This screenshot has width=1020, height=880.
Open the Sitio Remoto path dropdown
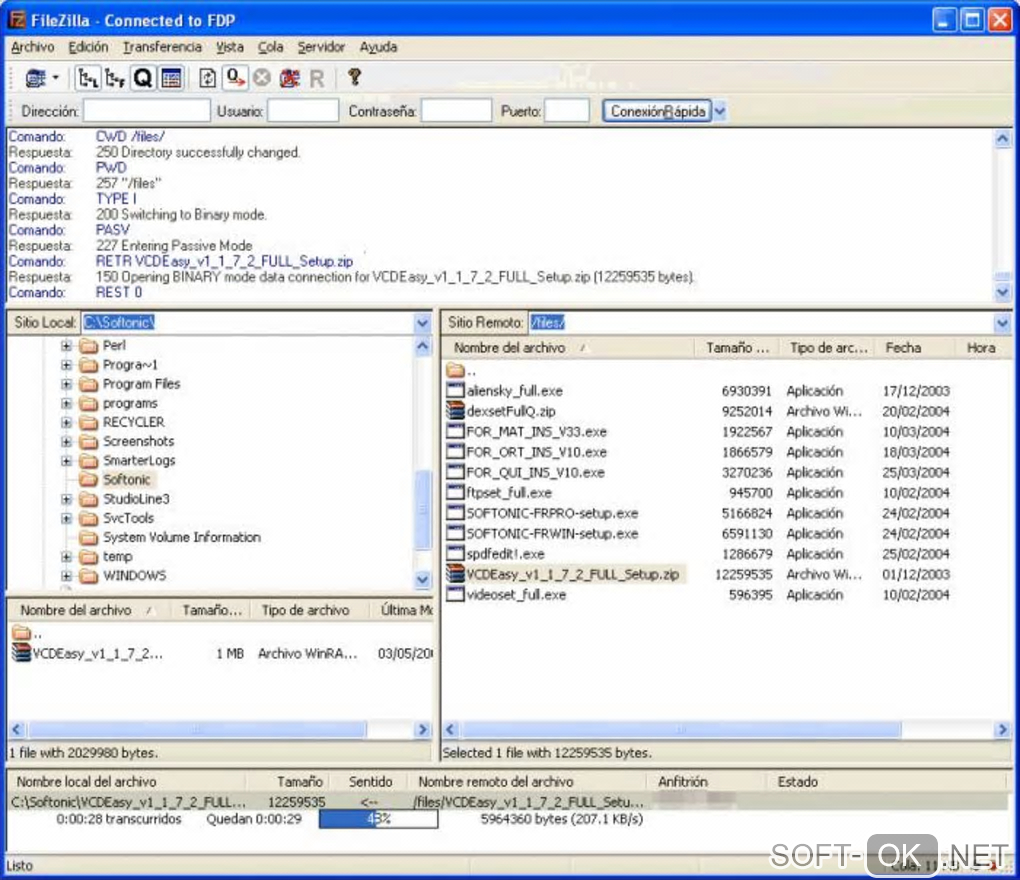1001,323
